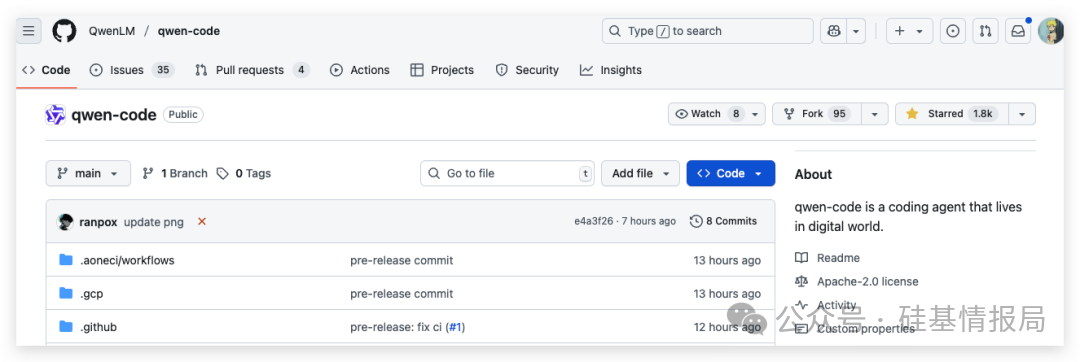Open the hamburger navigation menu

[28, 31]
